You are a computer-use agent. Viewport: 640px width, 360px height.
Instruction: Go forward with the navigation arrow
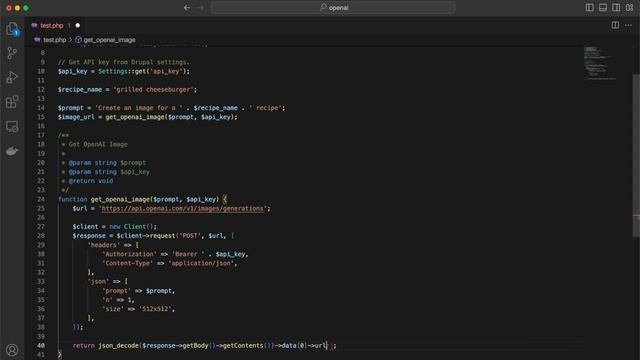(x=201, y=7)
